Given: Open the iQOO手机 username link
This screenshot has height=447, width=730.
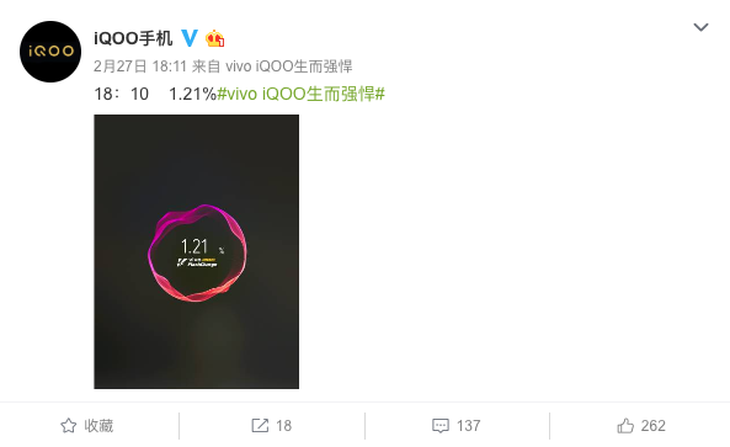Looking at the screenshot, I should tap(133, 39).
